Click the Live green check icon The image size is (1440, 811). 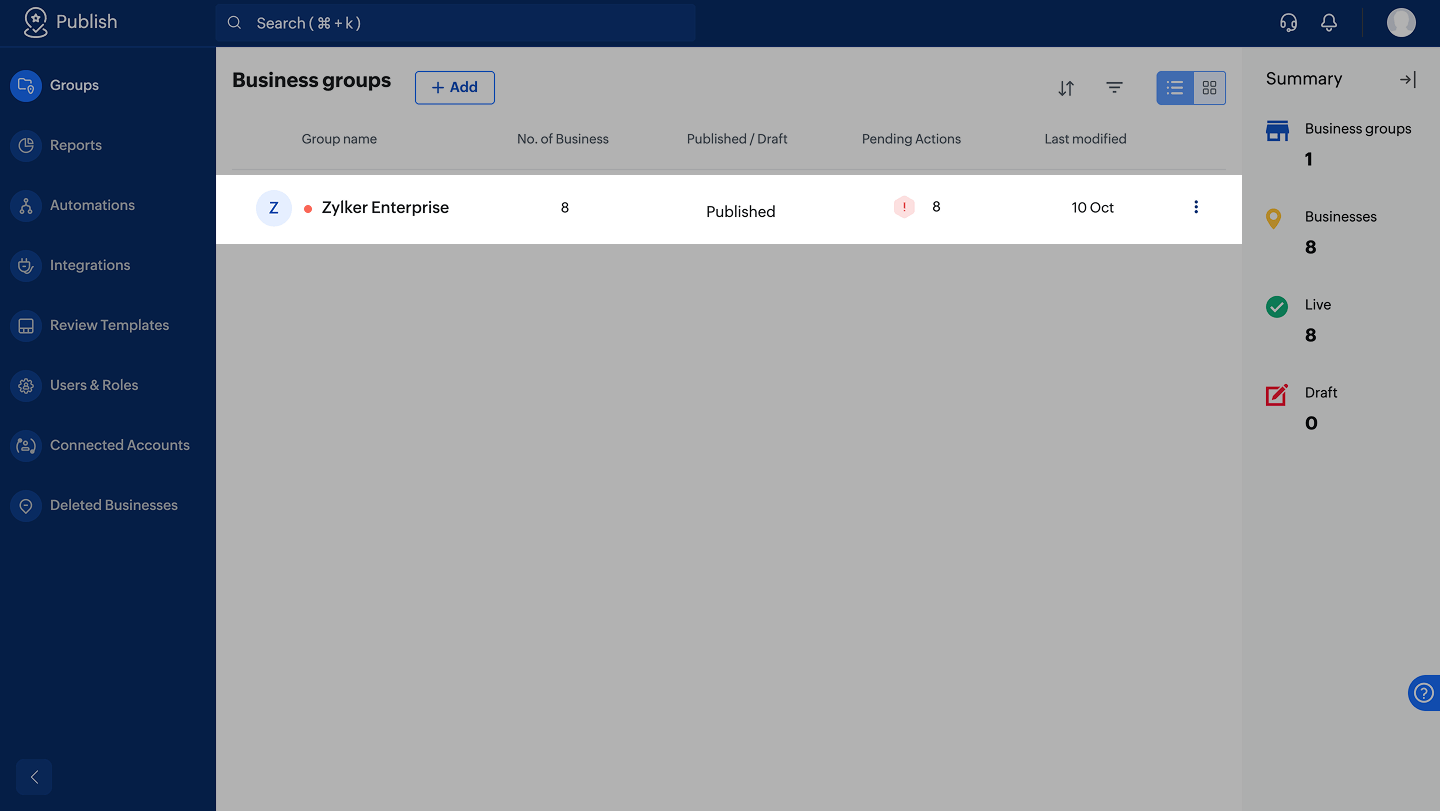click(x=1277, y=307)
